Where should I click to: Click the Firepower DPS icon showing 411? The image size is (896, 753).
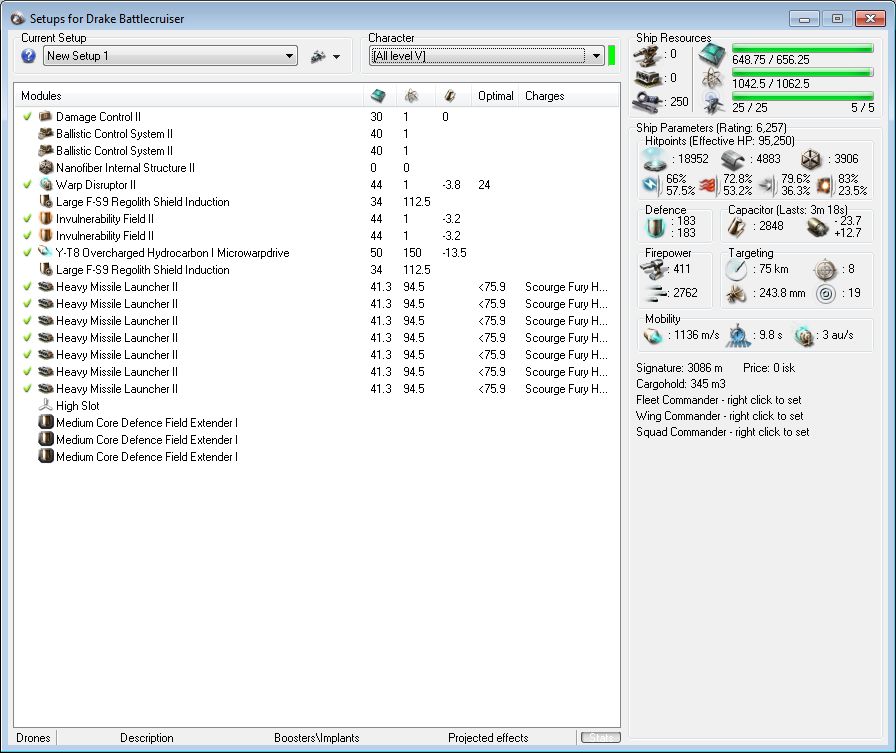click(x=653, y=269)
